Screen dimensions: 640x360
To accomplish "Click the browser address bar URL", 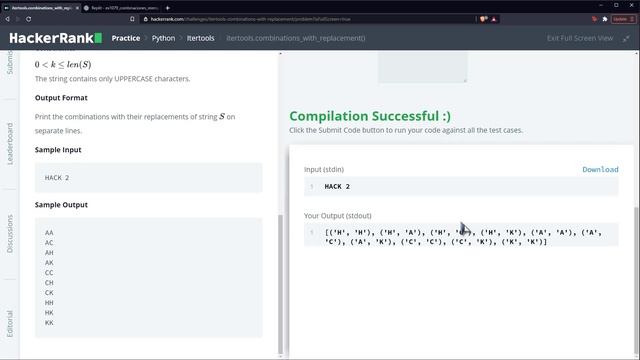I will [x=250, y=19].
